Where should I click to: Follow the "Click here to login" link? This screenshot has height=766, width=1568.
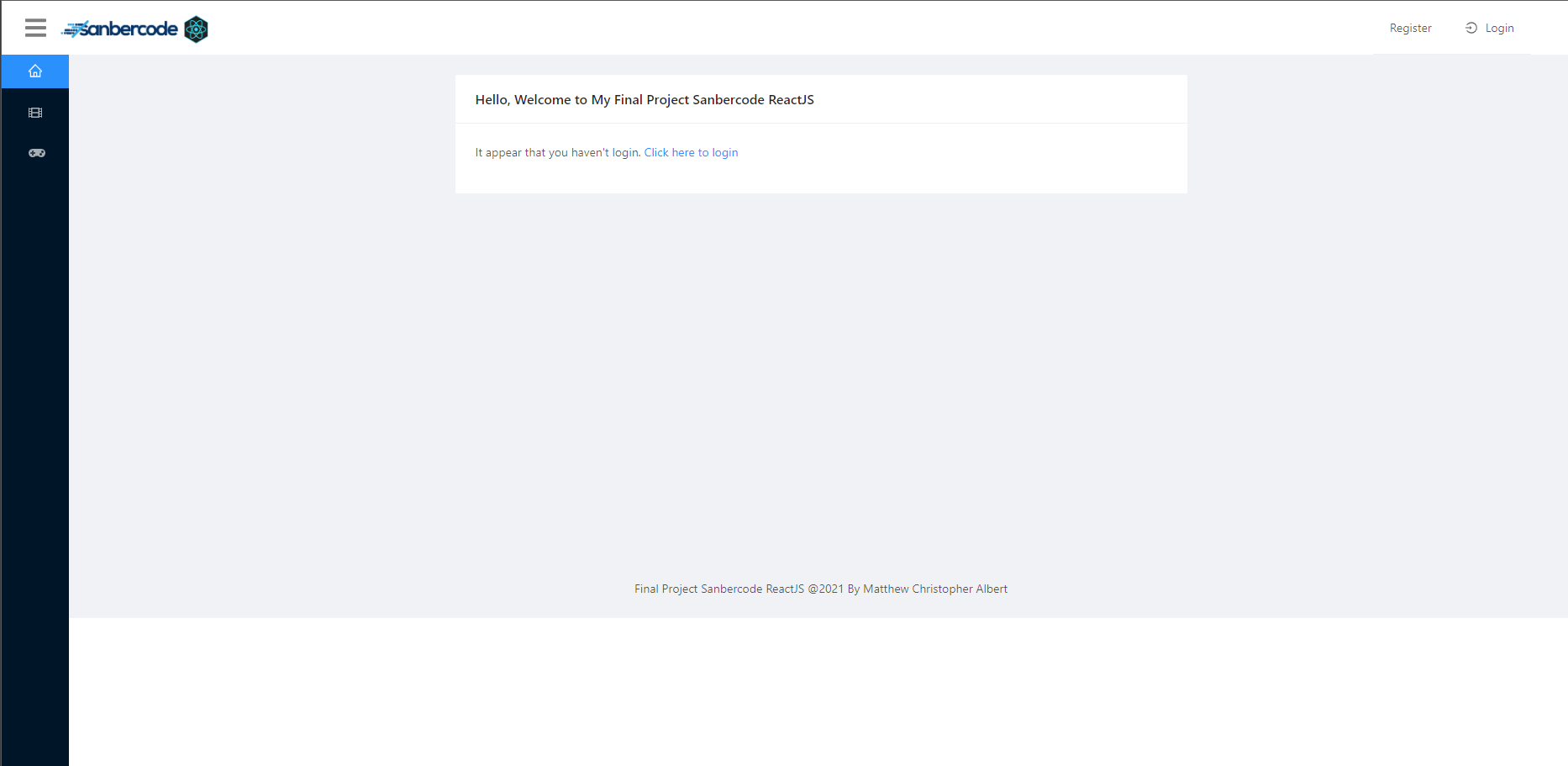pos(691,152)
